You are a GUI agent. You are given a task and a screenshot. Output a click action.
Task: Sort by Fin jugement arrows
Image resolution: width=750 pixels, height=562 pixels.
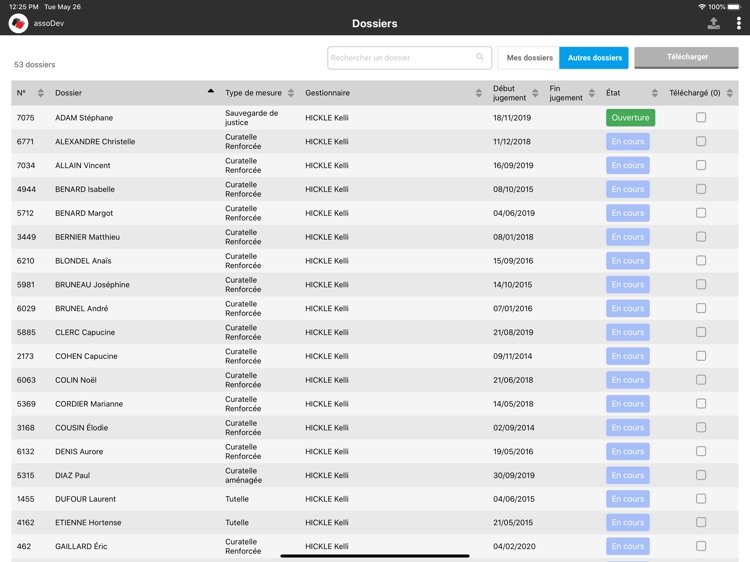[592, 93]
